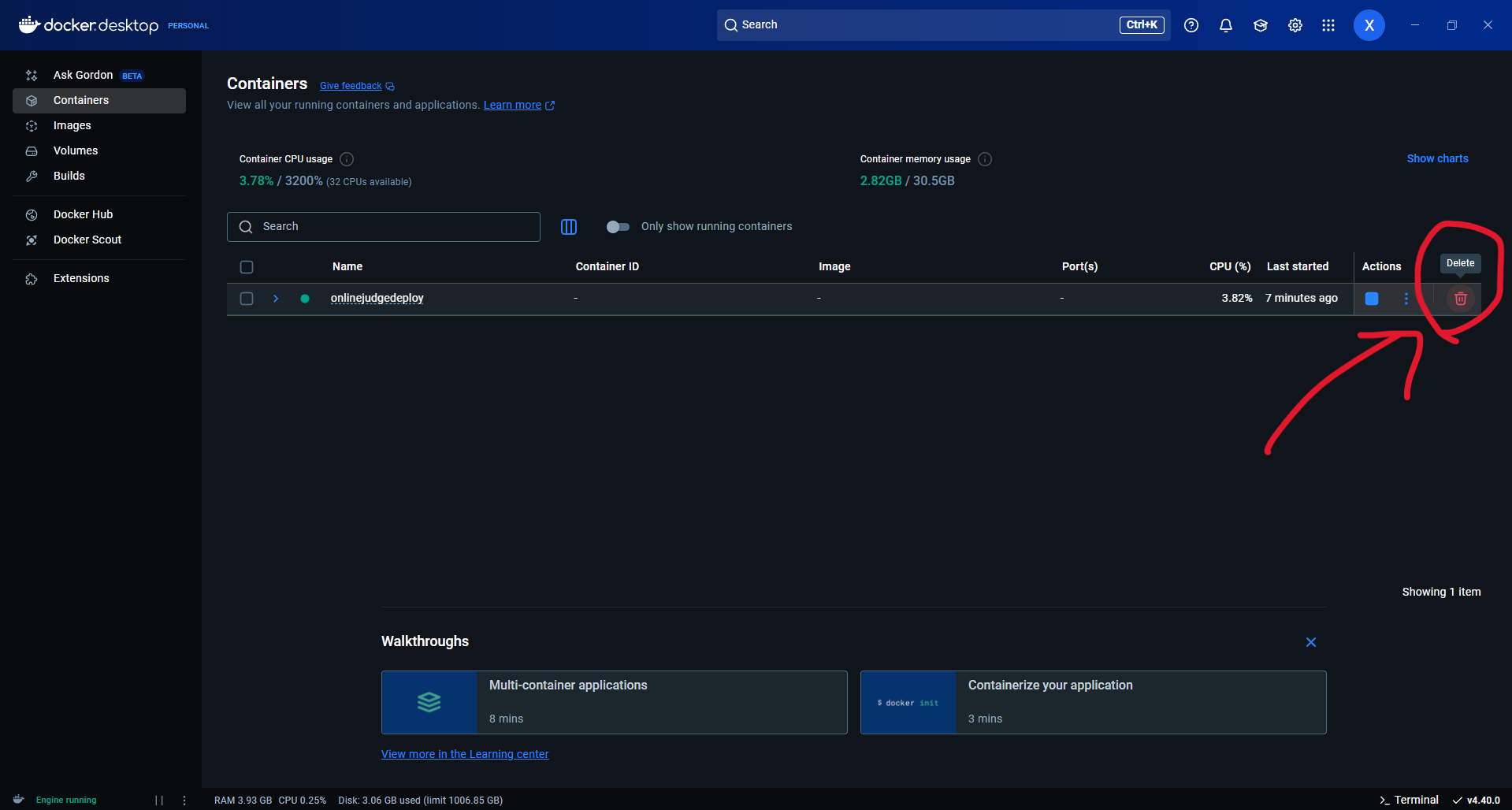Click the Port(s) column header
1512x810 pixels.
pos(1079,266)
